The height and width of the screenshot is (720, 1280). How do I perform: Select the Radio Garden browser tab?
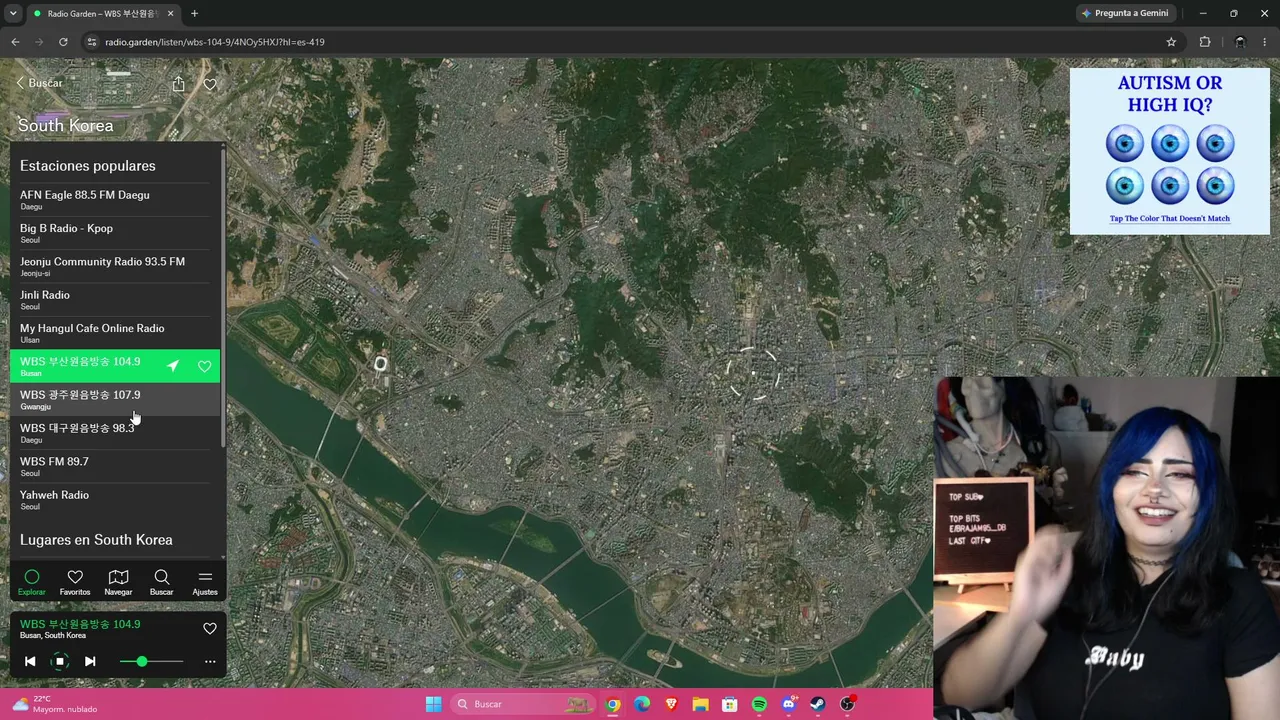pyautogui.click(x=103, y=14)
